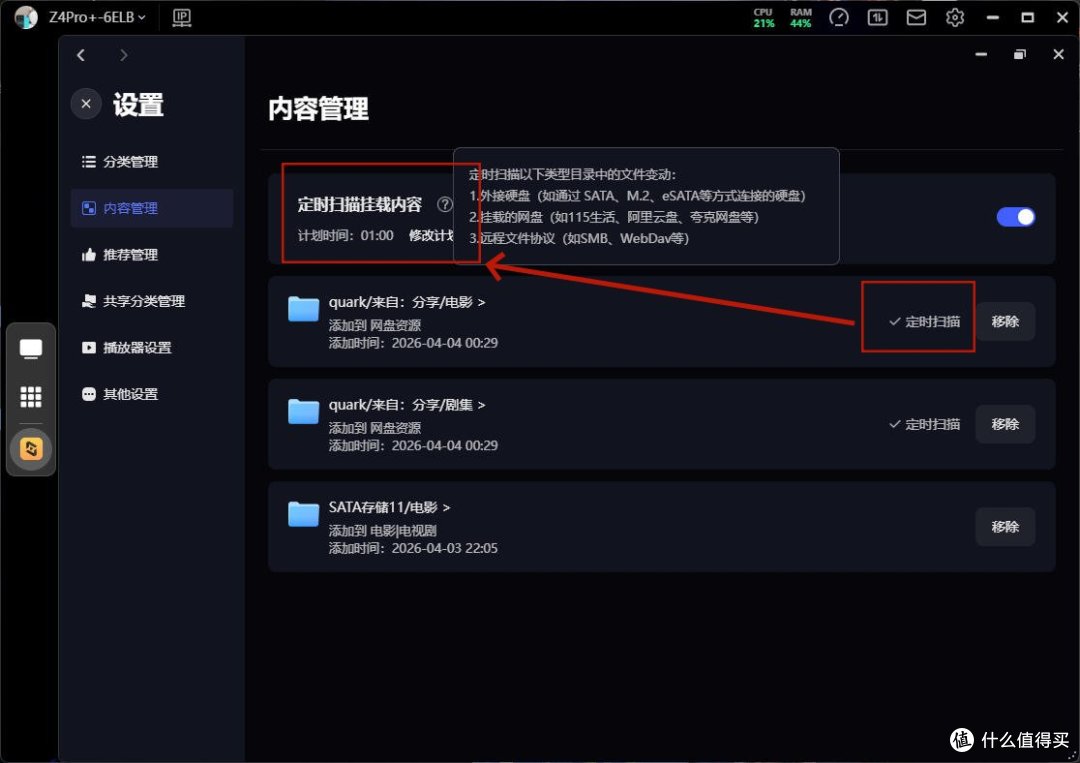Screen dimensions: 1080x763
Task: Toggle 定时扫描 for quark 电影 folder
Action: click(x=924, y=322)
